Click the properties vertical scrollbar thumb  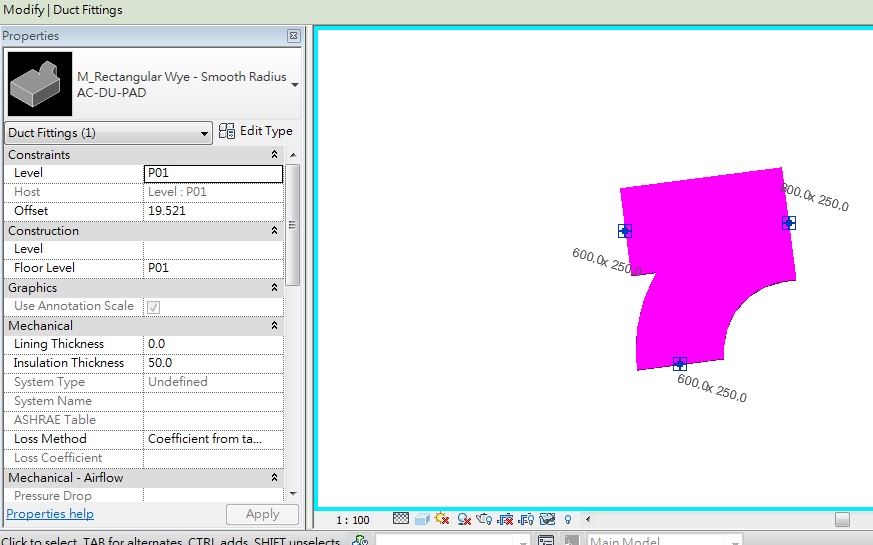tap(293, 225)
